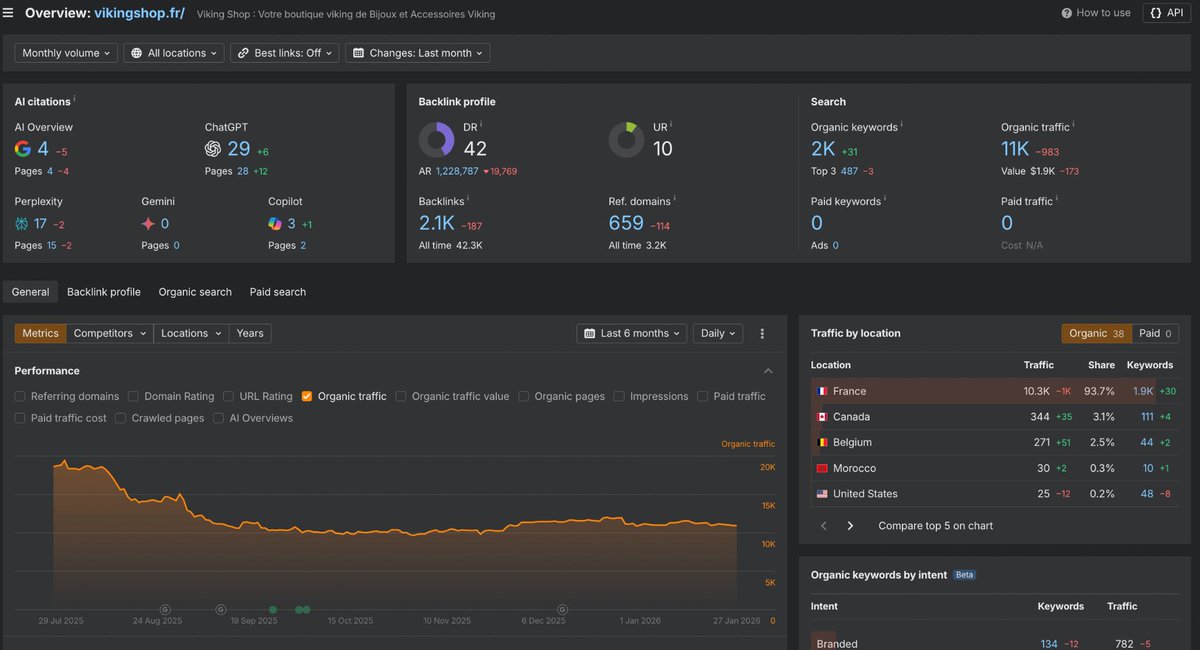Collapse the Performance section chevron
This screenshot has width=1200, height=650.
tap(768, 371)
